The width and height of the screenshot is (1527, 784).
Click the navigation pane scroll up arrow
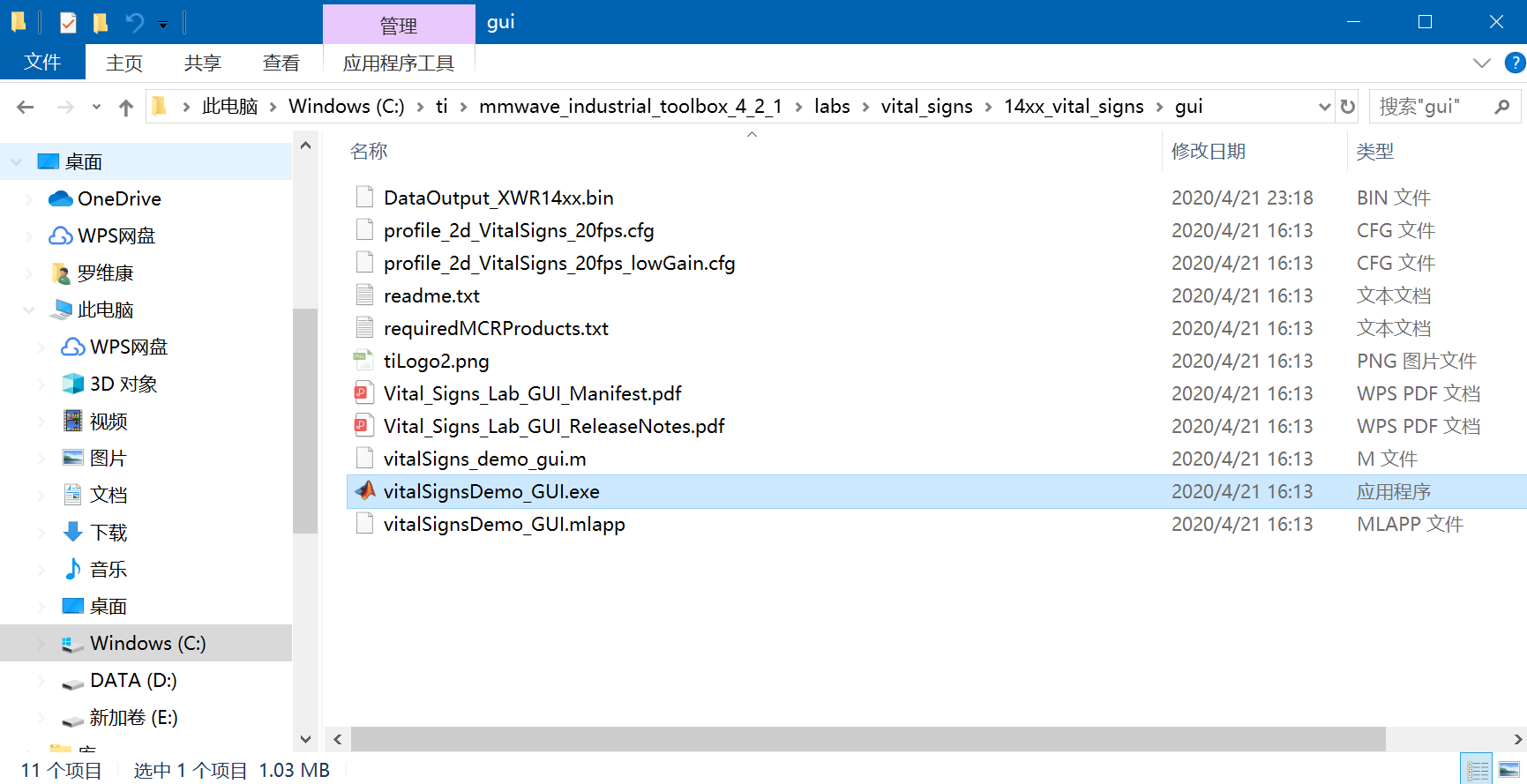tap(305, 145)
